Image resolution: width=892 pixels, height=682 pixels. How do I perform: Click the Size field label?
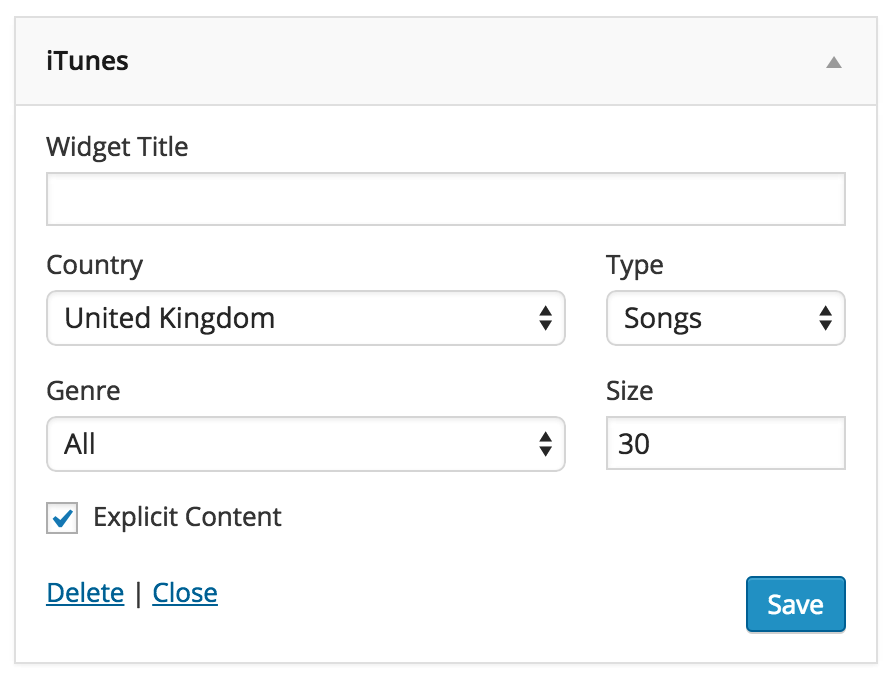(x=629, y=391)
